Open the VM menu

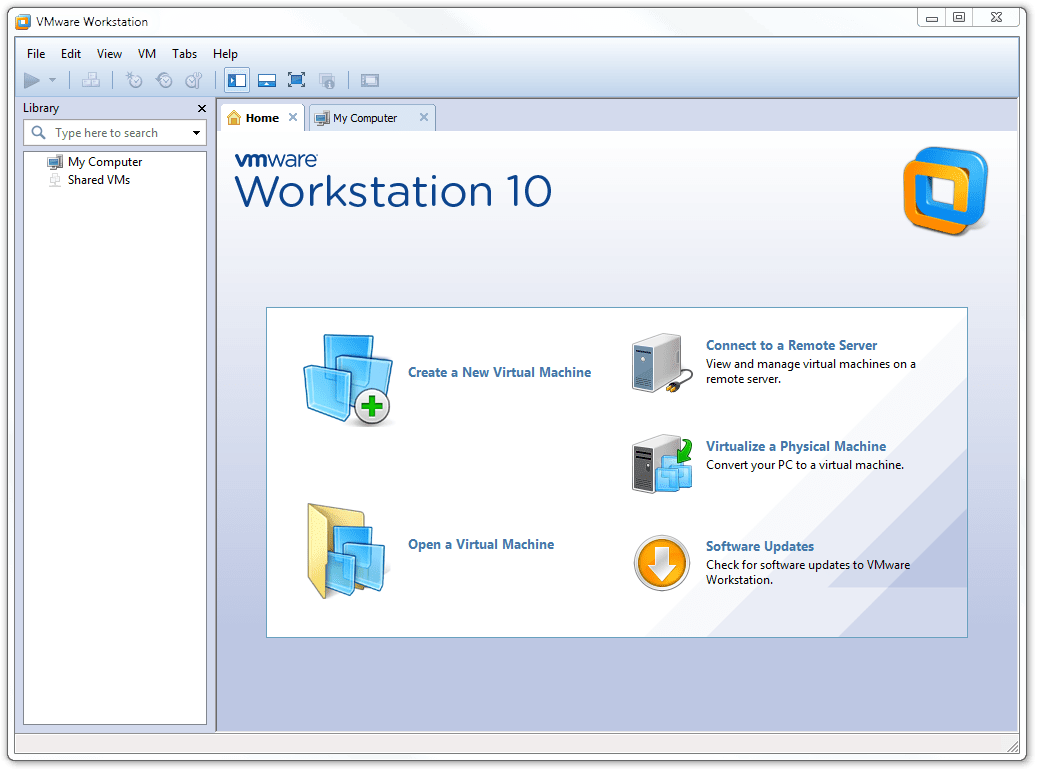147,54
